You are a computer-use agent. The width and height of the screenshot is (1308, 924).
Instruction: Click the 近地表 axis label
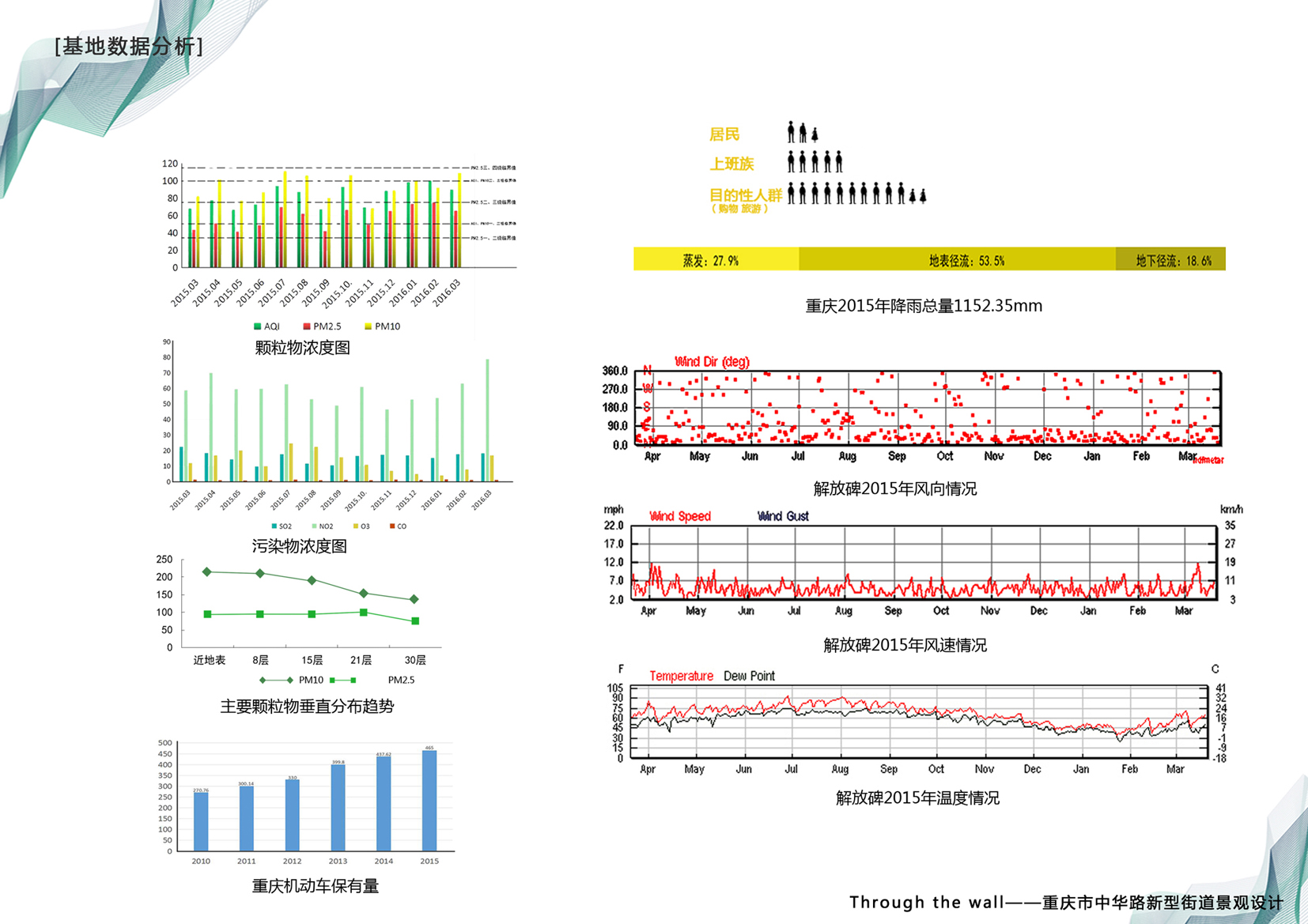coord(210,660)
